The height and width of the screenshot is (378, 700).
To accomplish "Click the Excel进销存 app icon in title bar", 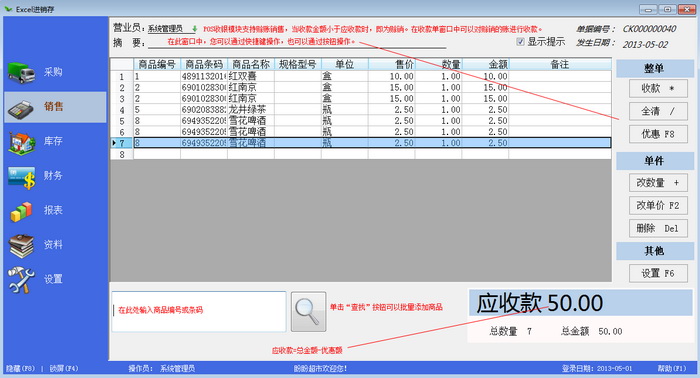I will coord(8,9).
